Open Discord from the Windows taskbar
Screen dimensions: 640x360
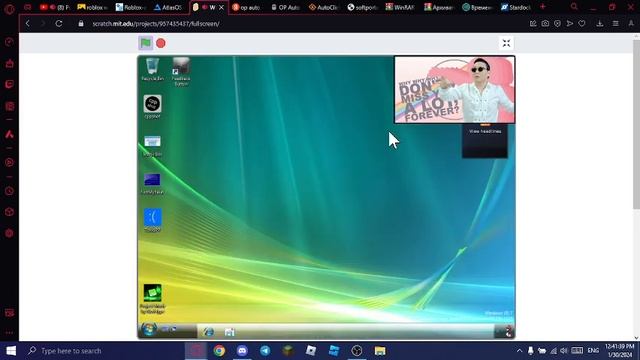click(242, 351)
